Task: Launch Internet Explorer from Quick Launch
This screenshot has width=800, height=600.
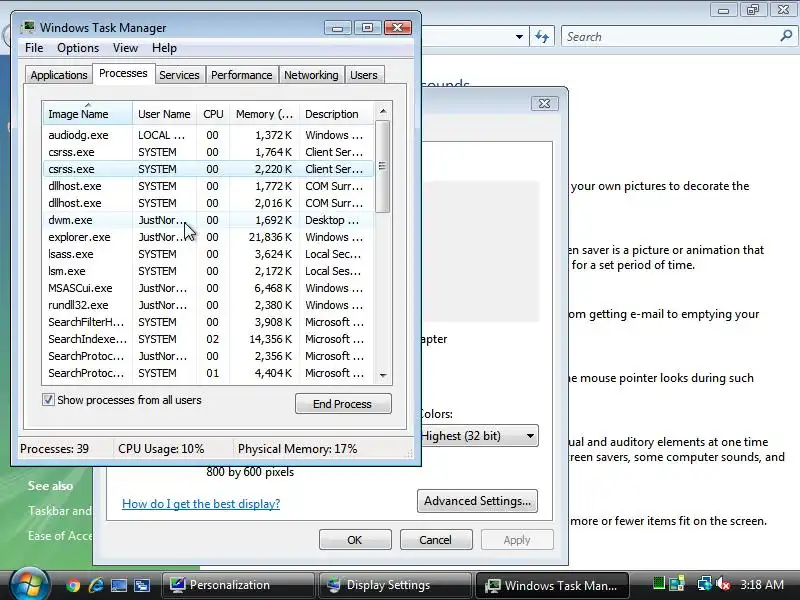Action: [96, 585]
